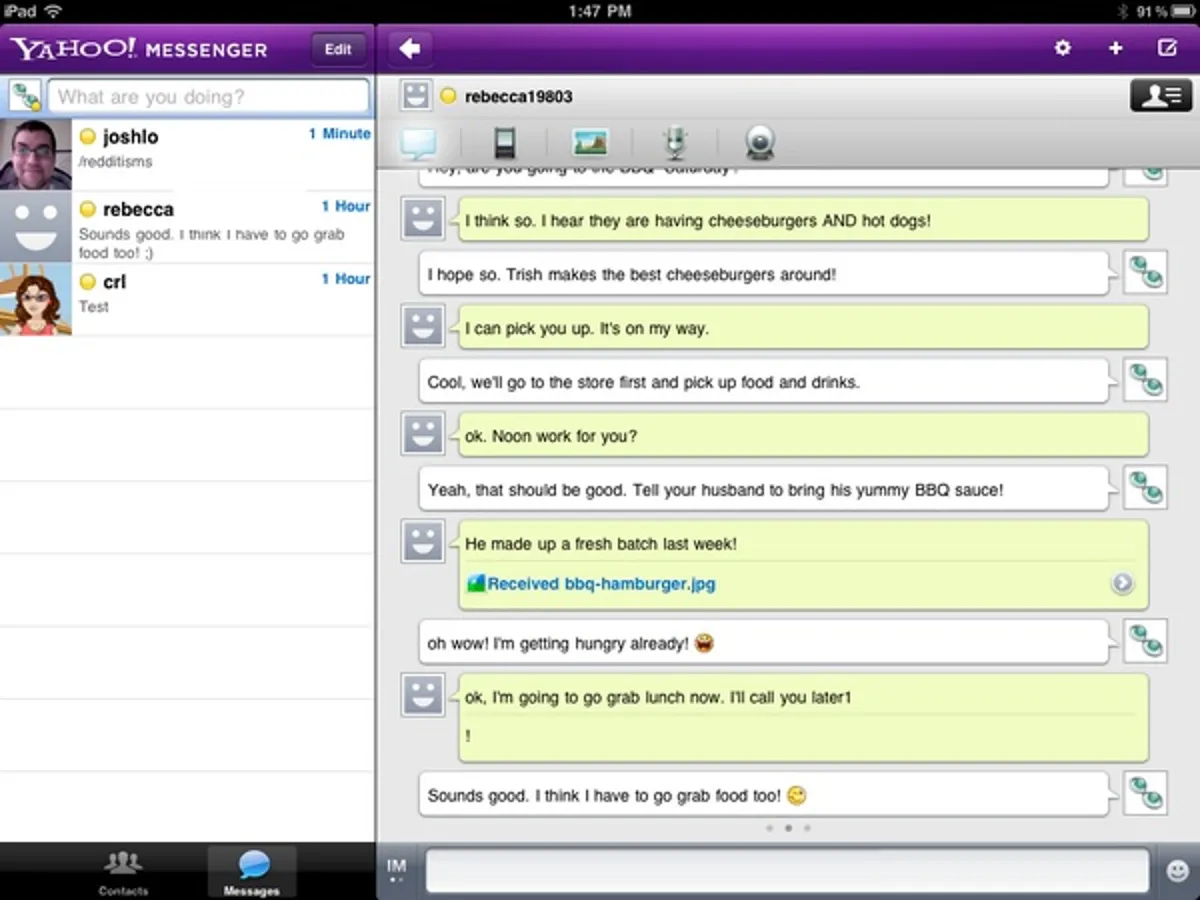
Task: Tap the plus icon to add contact
Action: 1115,48
